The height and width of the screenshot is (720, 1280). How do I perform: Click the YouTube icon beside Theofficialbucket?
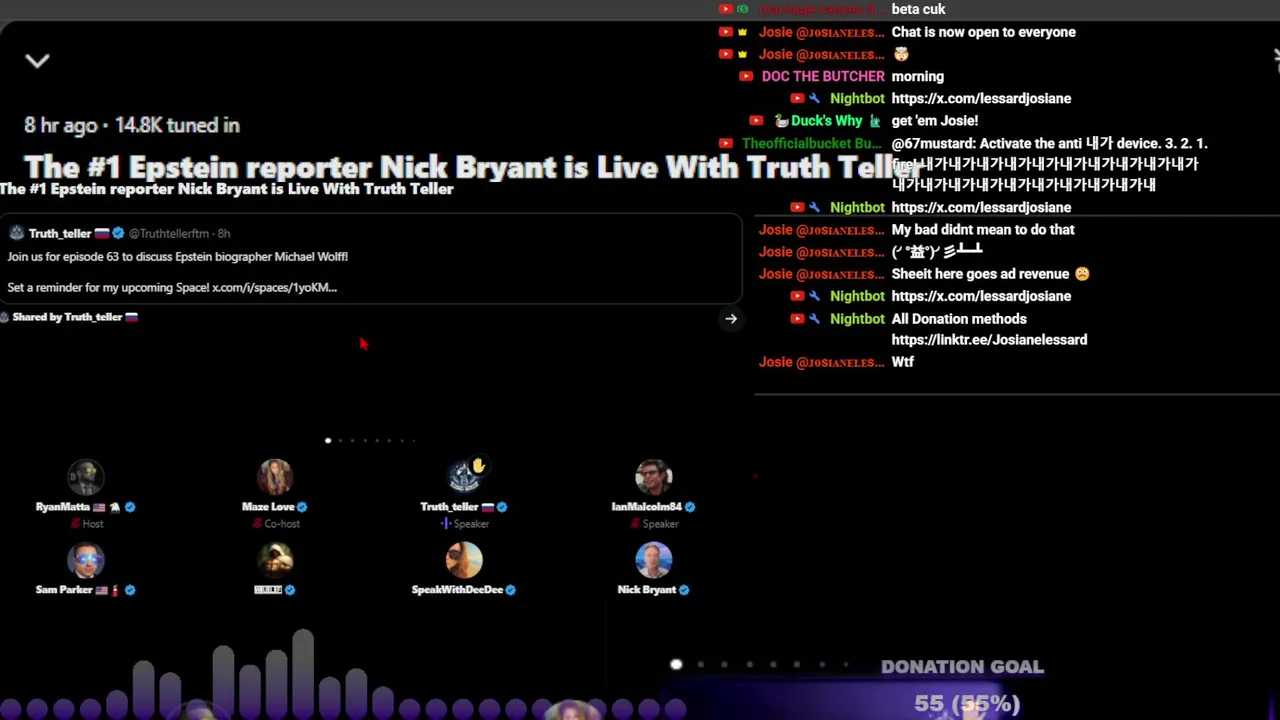pos(726,143)
